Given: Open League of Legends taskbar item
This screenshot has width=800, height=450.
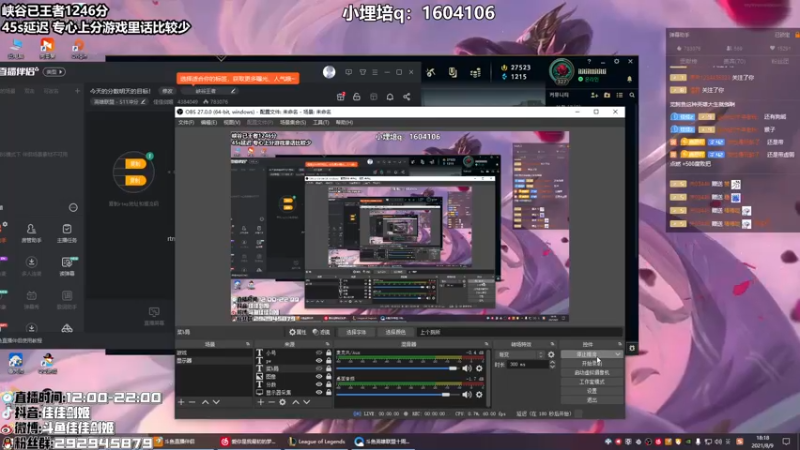Looking at the screenshot, I should [317, 441].
